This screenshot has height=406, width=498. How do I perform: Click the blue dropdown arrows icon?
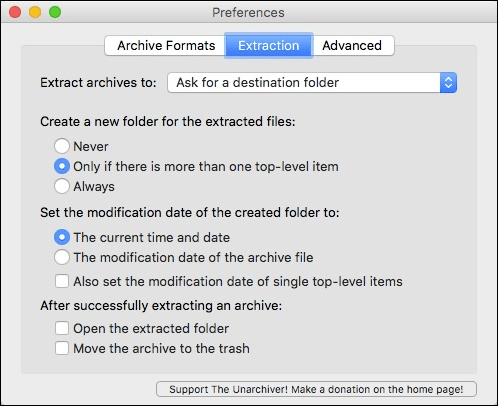coord(448,83)
